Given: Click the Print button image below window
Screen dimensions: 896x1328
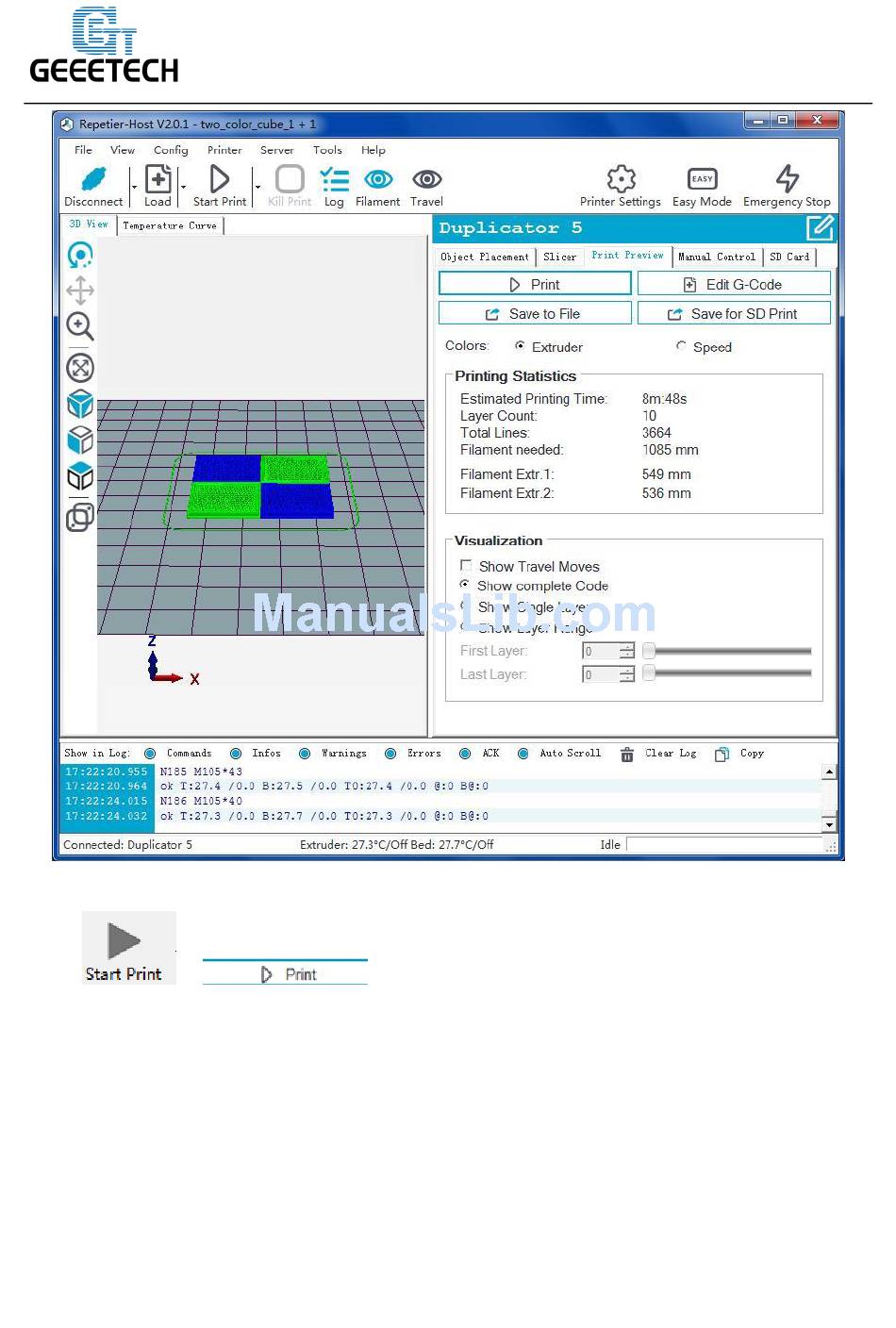Looking at the screenshot, I should click(x=285, y=973).
